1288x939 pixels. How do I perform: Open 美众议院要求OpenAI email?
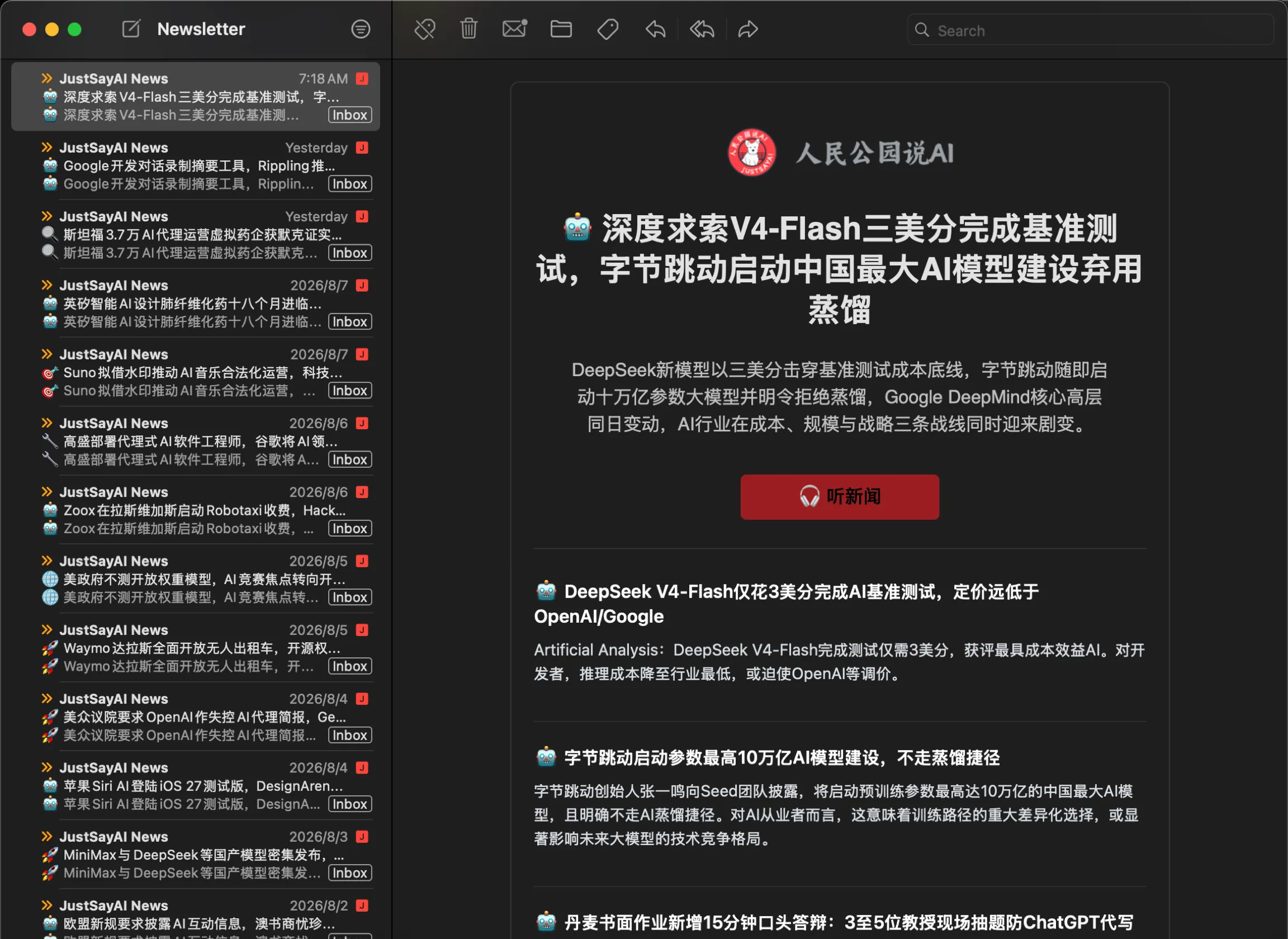point(196,717)
